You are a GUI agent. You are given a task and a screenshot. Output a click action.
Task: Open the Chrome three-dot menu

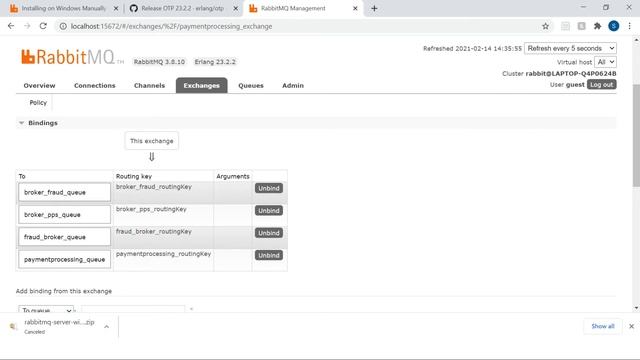click(x=629, y=26)
